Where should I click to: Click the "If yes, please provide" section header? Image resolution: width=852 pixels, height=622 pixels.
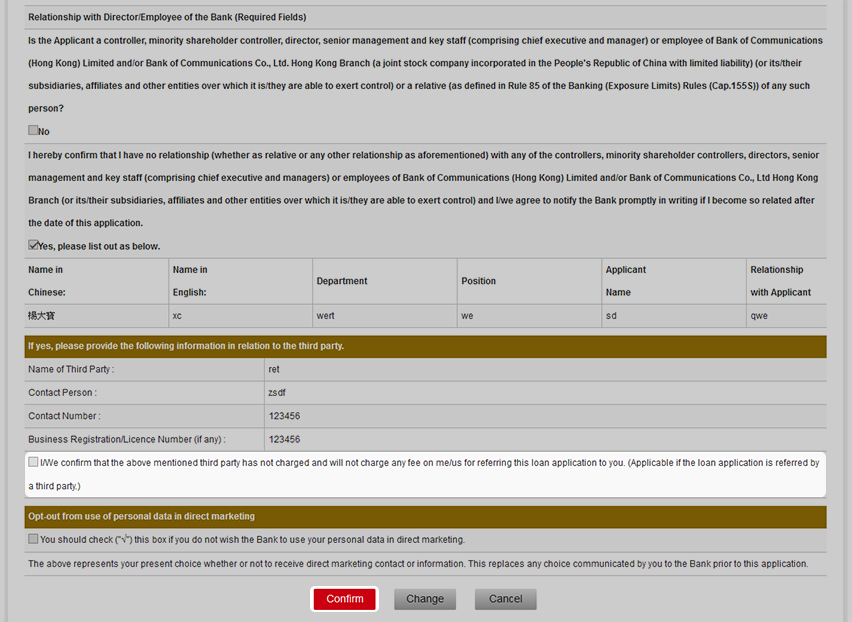[x=186, y=346]
